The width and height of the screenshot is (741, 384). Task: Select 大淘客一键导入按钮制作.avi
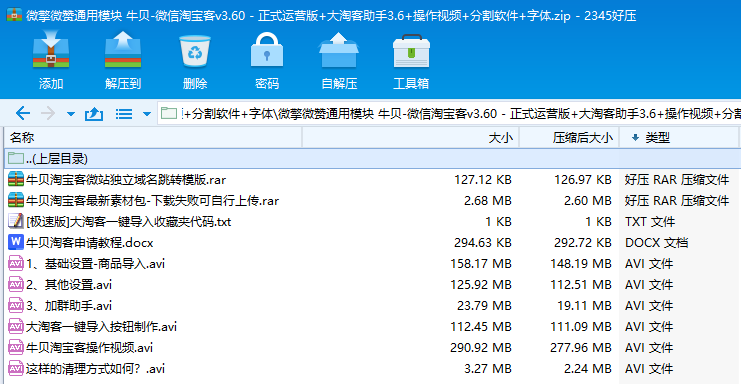[x=102, y=327]
